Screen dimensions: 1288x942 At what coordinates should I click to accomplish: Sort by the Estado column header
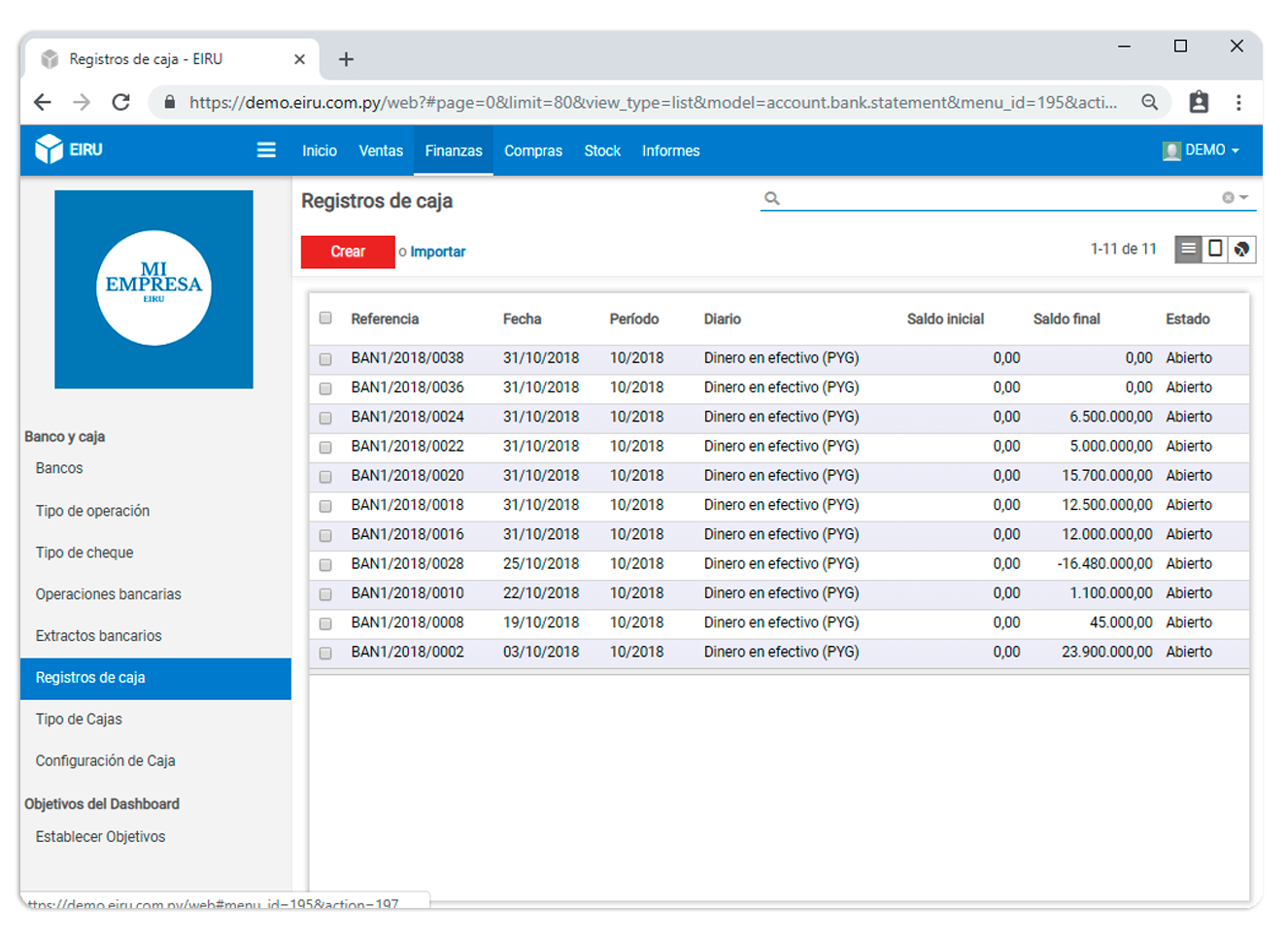1188,319
